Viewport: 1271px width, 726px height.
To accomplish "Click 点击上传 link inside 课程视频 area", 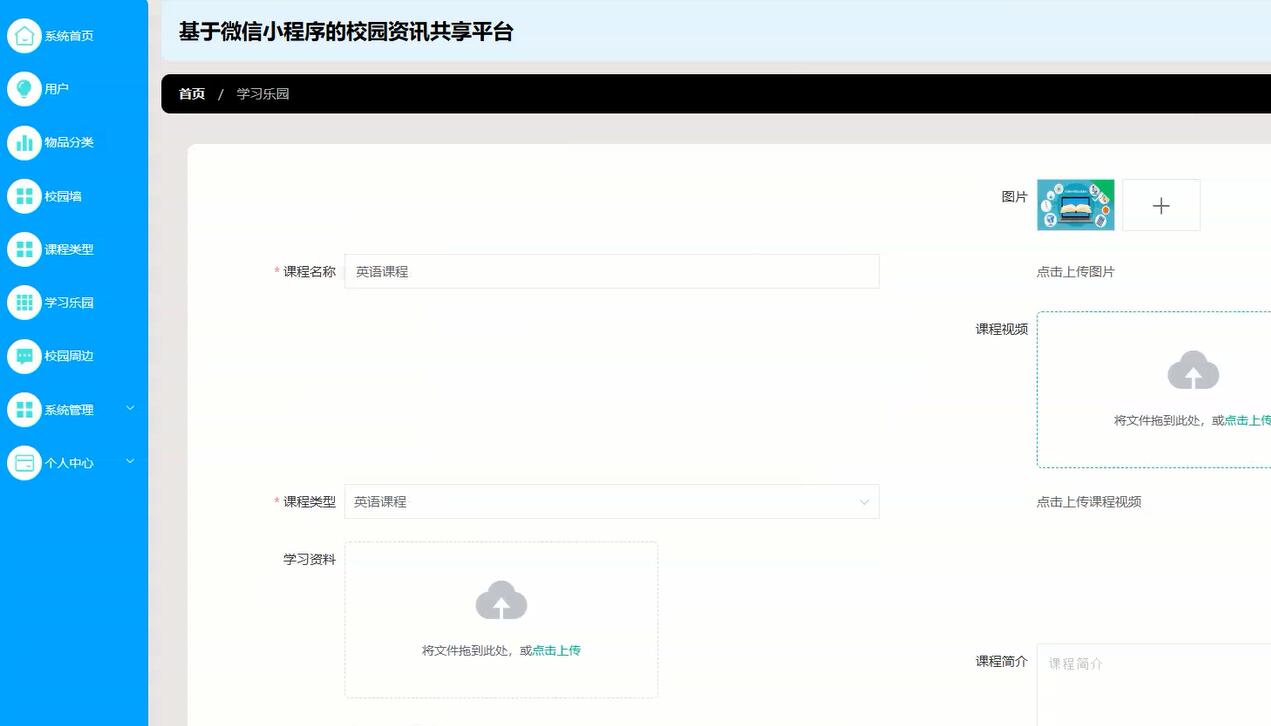I will tap(1248, 420).
